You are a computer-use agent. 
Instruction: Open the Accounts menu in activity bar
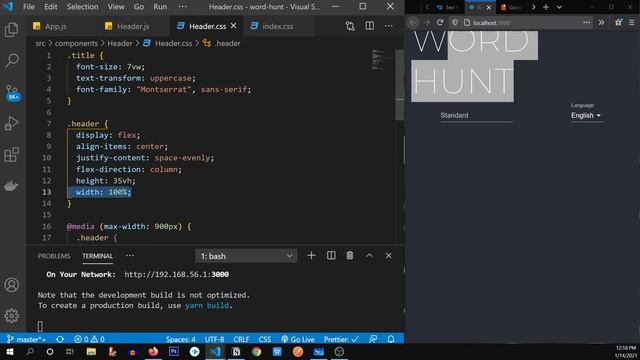pyautogui.click(x=11, y=284)
